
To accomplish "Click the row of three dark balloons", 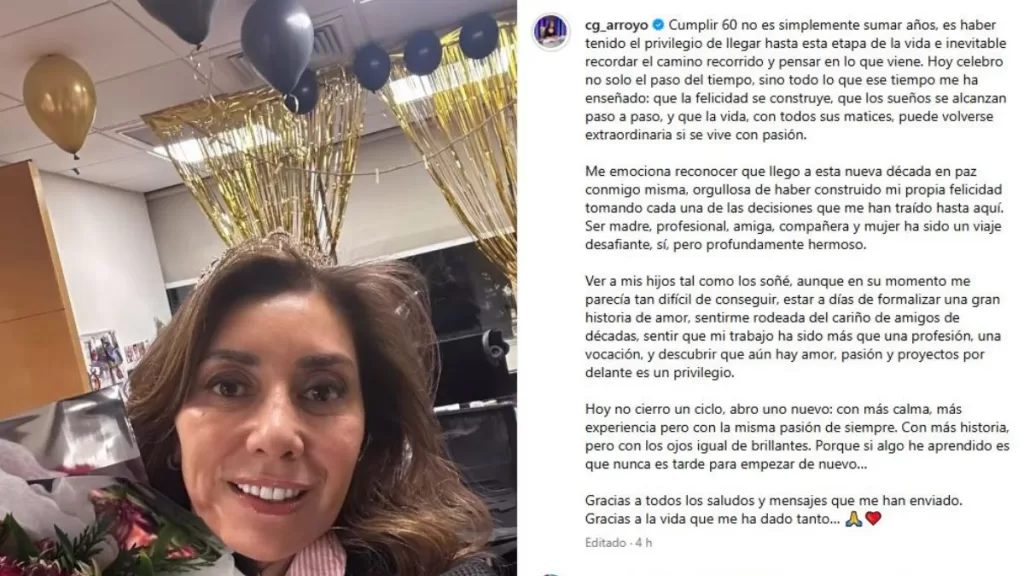I will [425, 51].
